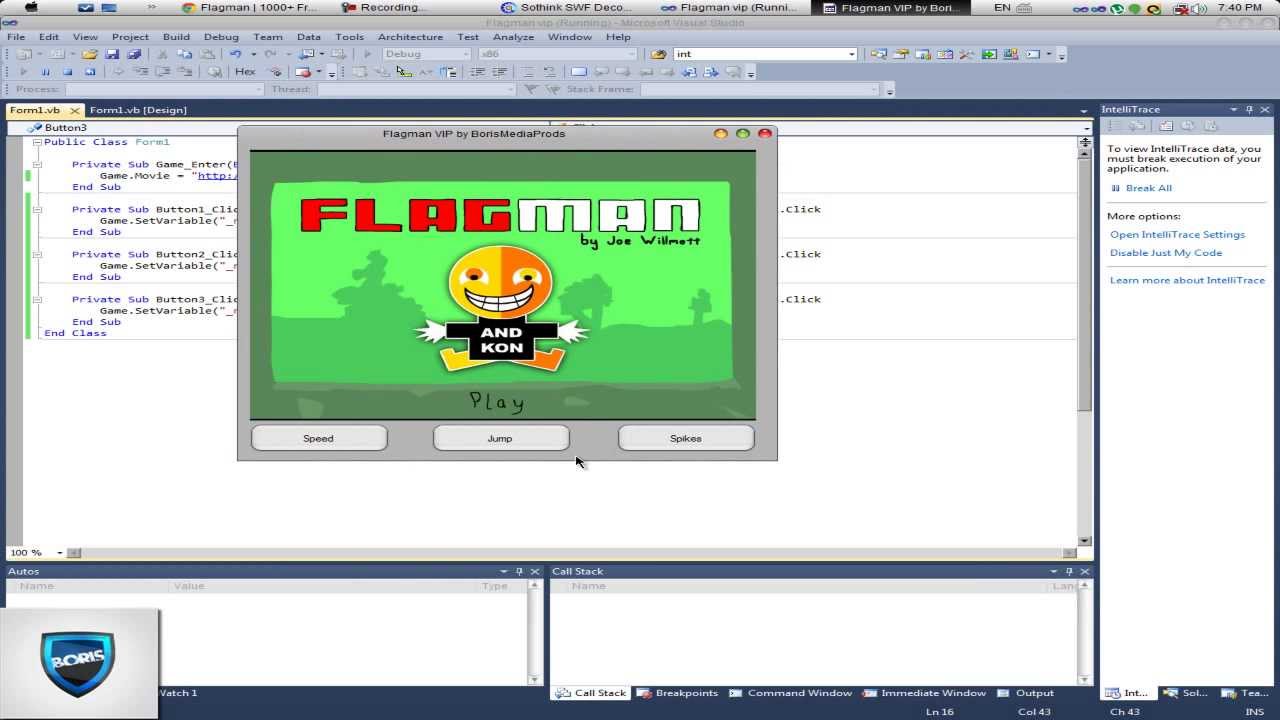Switch to Form1.vb [Design] tab
1280x720 pixels.
(x=138, y=110)
